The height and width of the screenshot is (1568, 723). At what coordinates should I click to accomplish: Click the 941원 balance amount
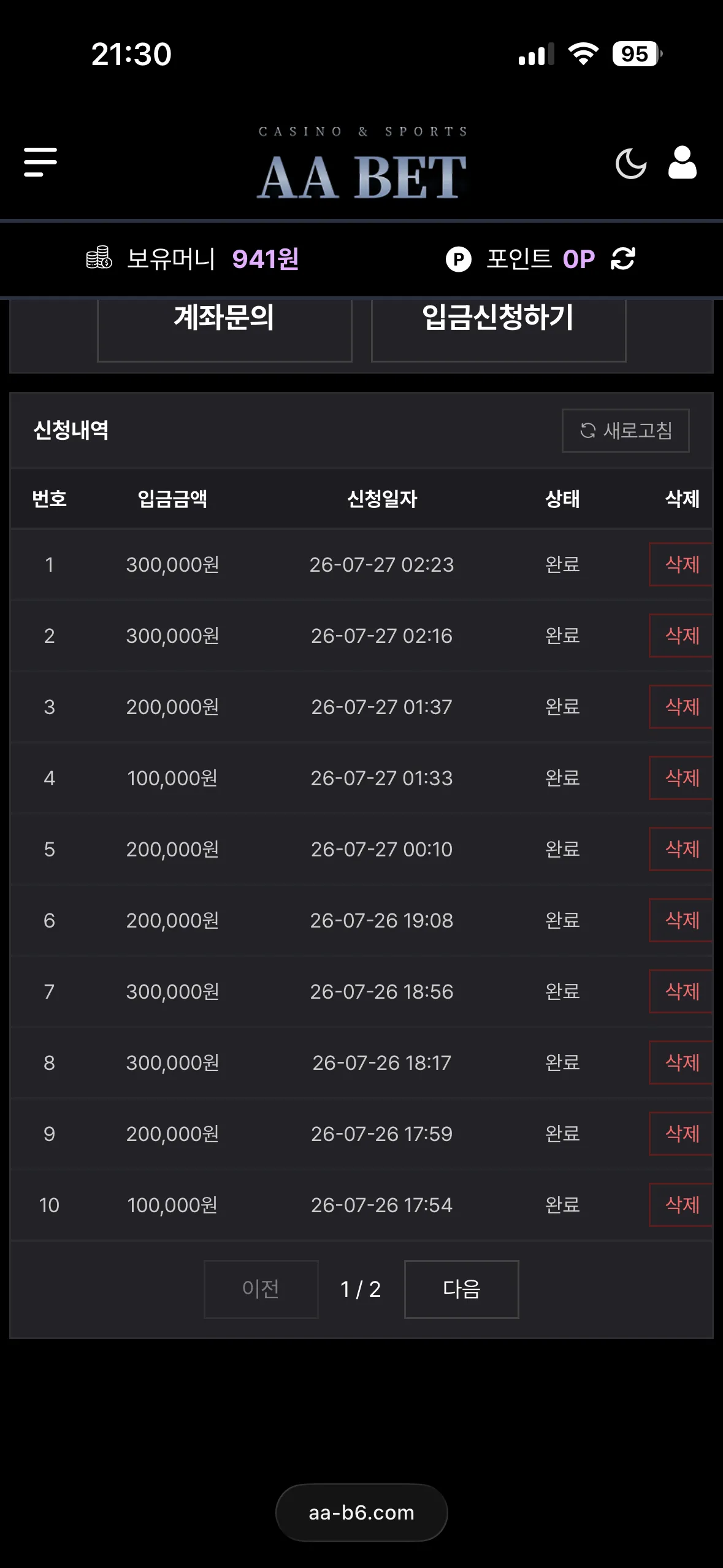266,259
